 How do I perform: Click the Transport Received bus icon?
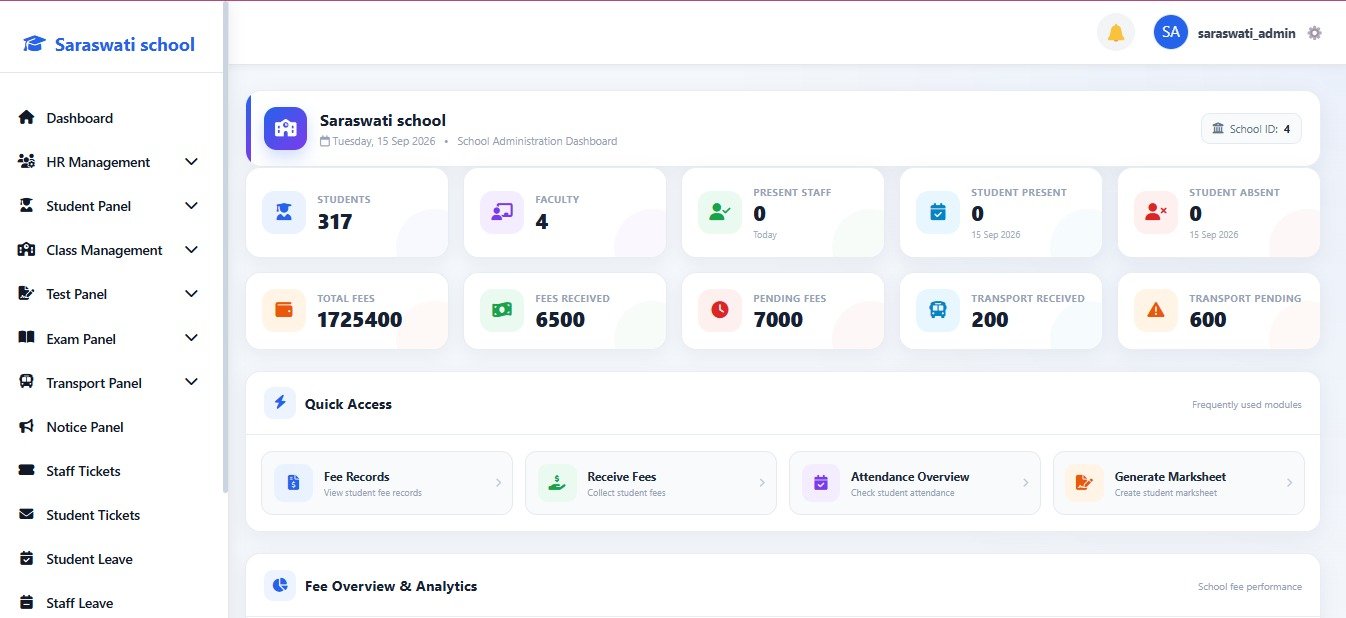(938, 310)
